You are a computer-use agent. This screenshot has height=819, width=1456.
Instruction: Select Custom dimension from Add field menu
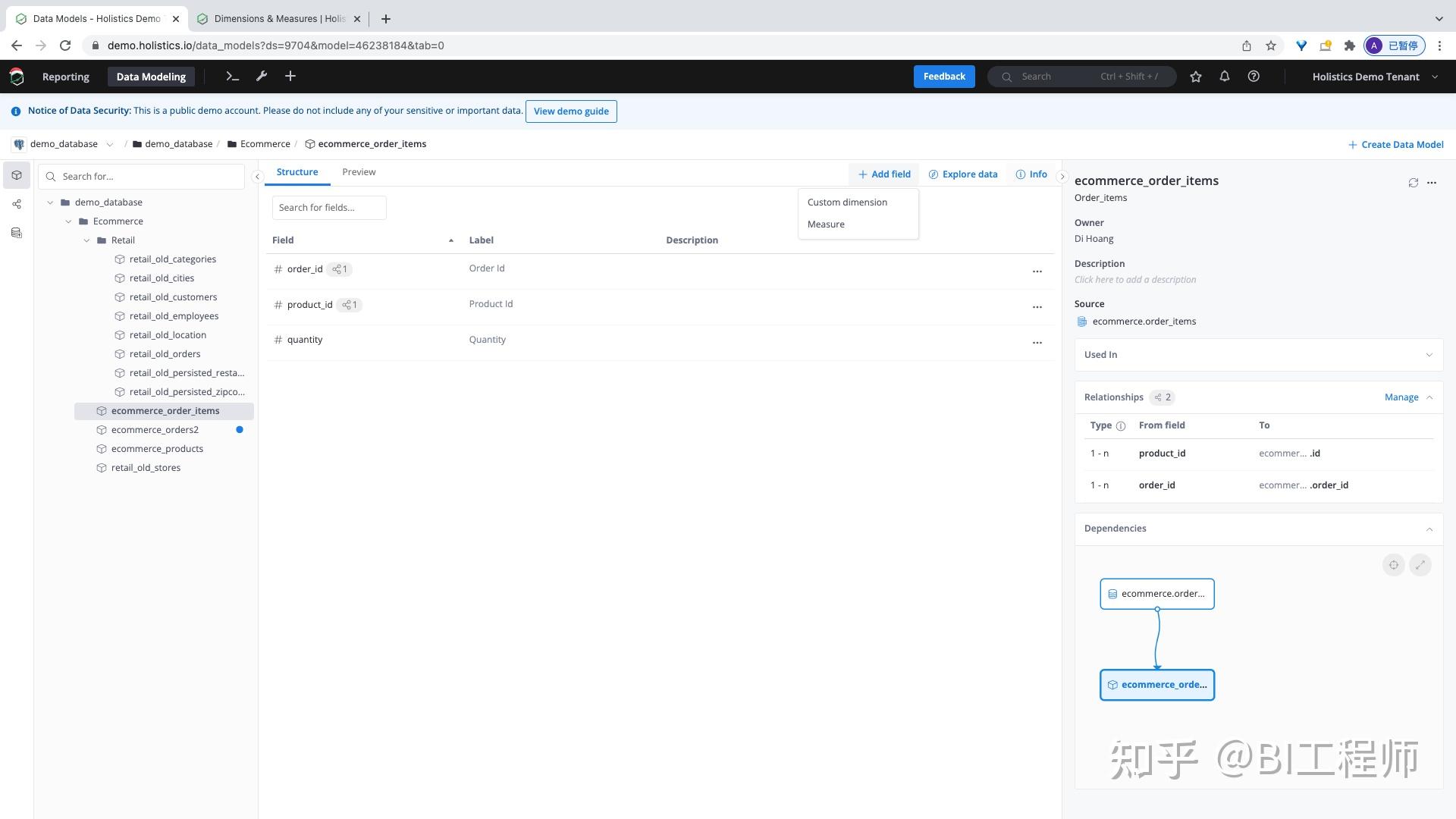coord(846,202)
